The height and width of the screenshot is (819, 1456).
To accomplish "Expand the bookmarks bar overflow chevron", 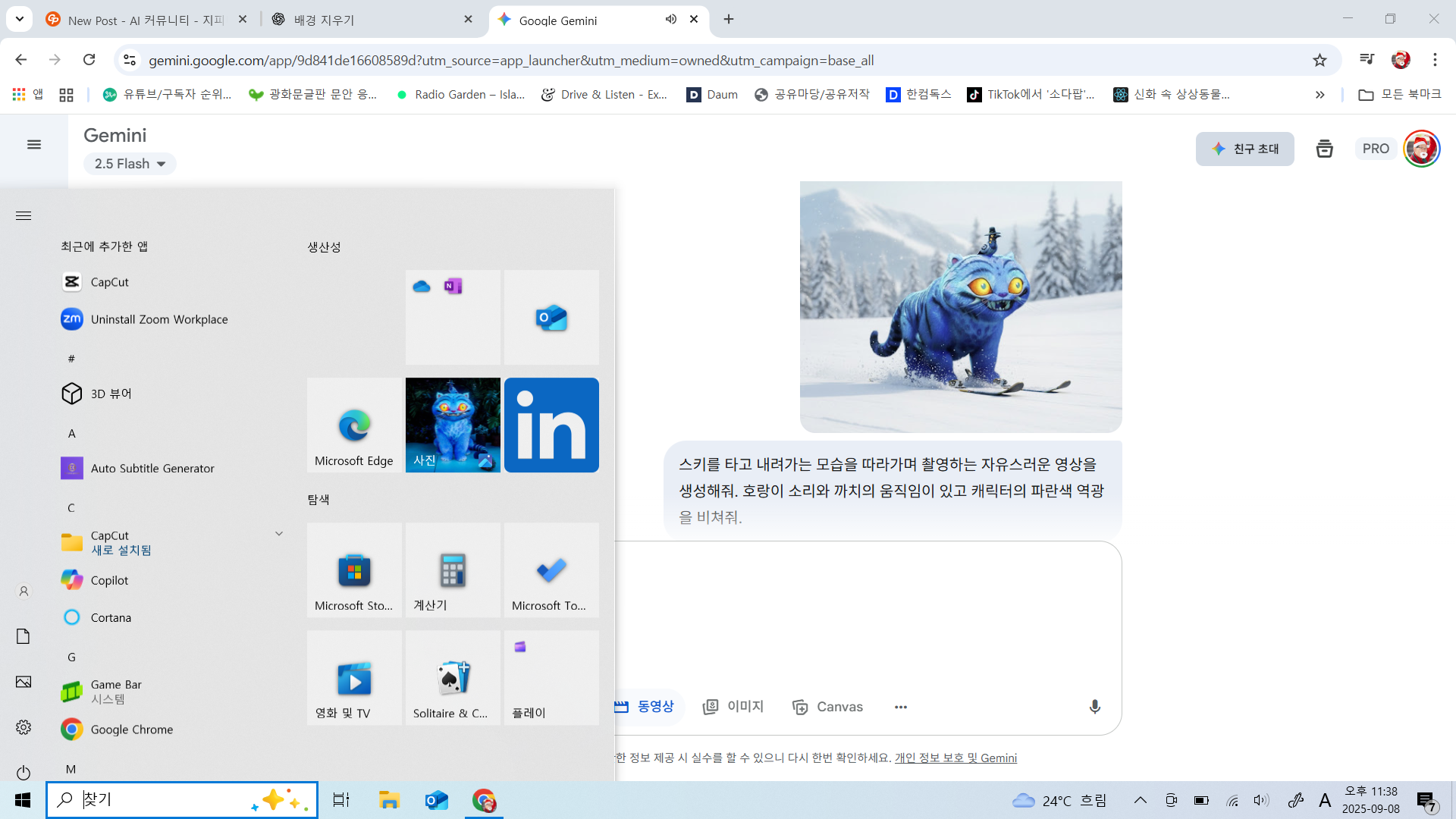I will click(1319, 95).
